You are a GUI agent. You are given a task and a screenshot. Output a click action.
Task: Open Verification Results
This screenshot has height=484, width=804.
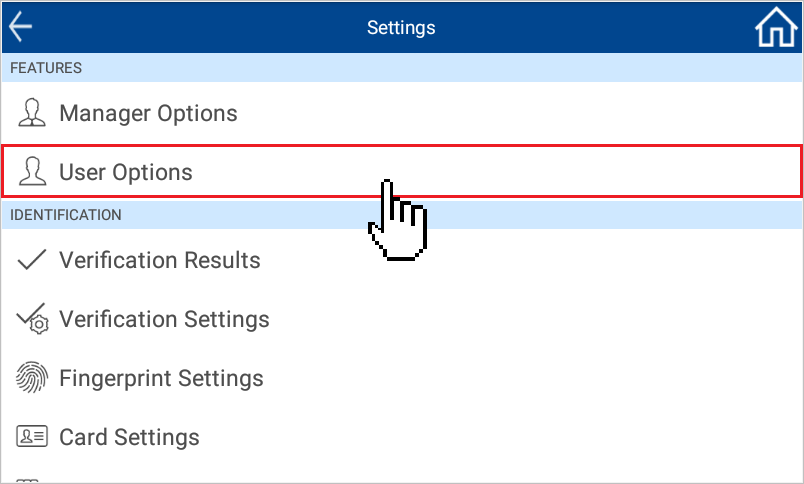[x=402, y=260]
